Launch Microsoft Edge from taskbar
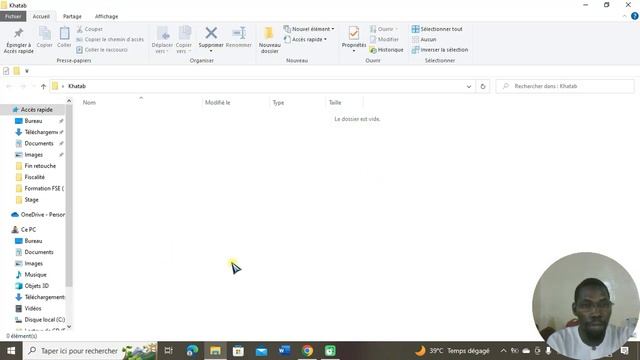The image size is (640, 360). [192, 351]
